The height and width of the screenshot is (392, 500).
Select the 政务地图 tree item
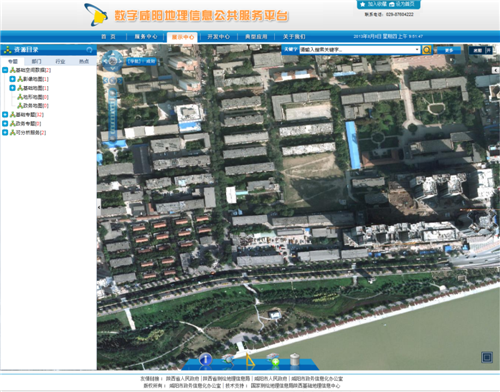coord(33,106)
